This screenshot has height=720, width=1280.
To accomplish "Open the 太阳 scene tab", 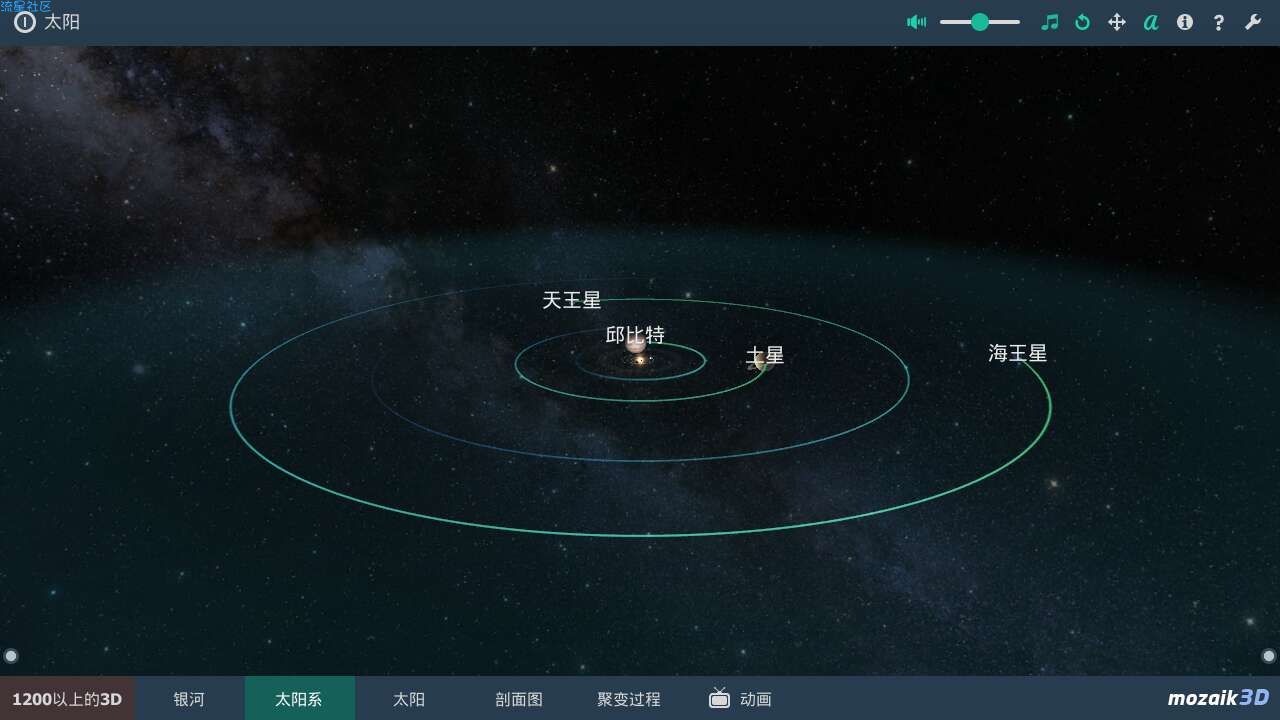I will pos(409,699).
